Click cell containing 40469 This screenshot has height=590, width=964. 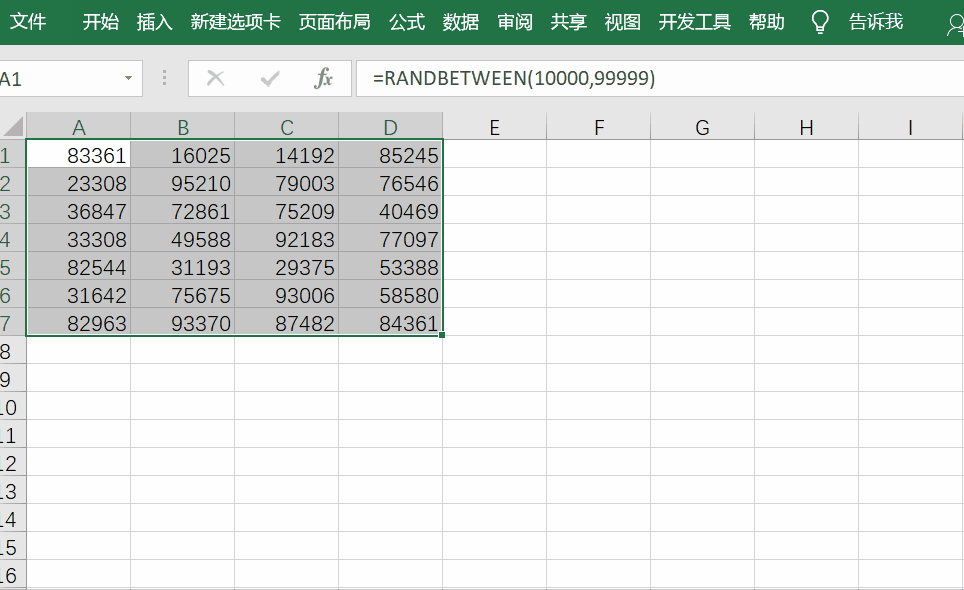(x=390, y=211)
